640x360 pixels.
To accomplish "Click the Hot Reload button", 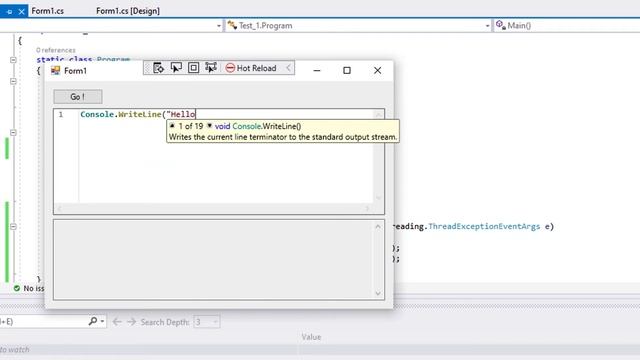I will point(251,68).
